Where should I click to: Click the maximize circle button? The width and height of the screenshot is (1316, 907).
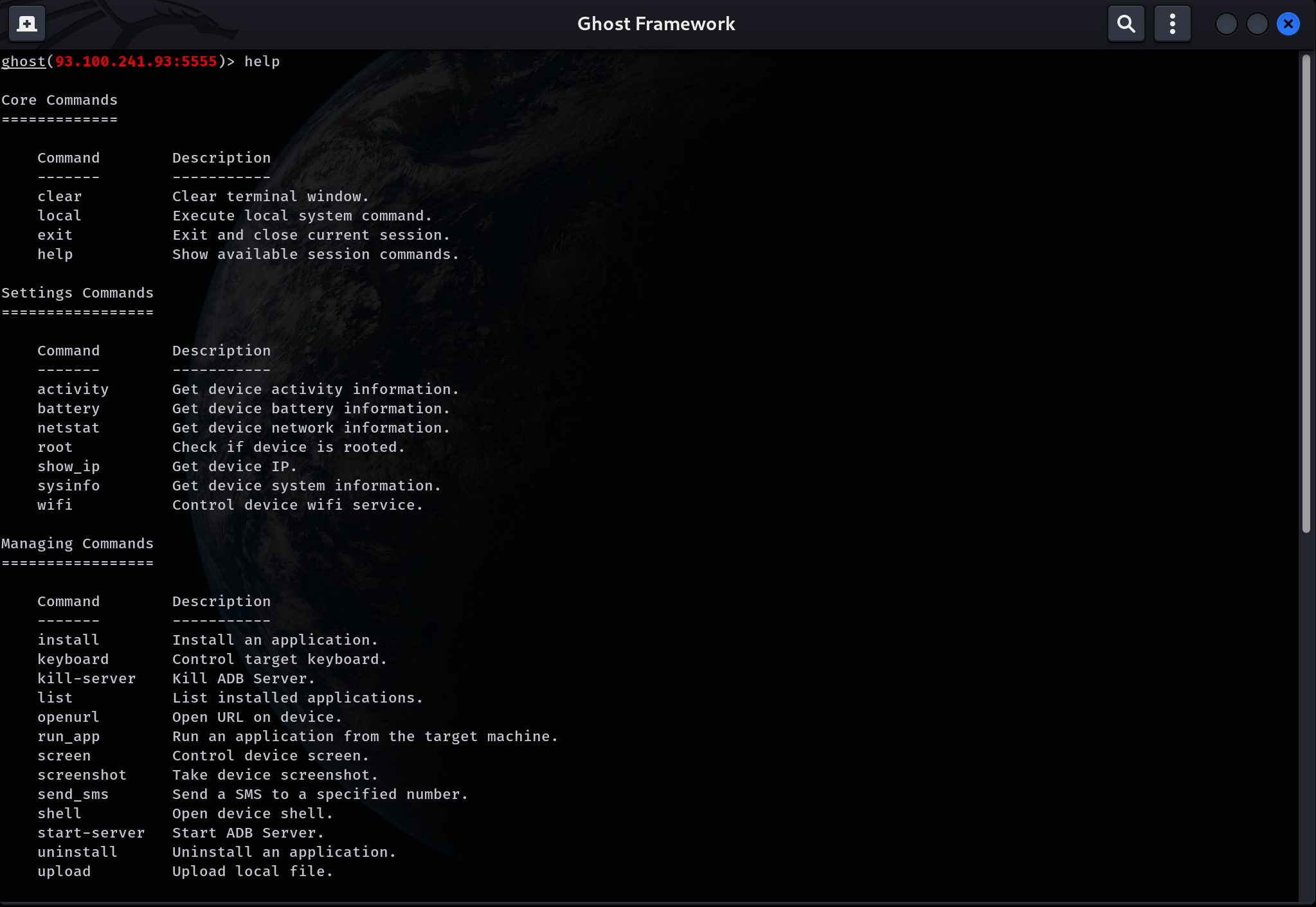point(1257,24)
